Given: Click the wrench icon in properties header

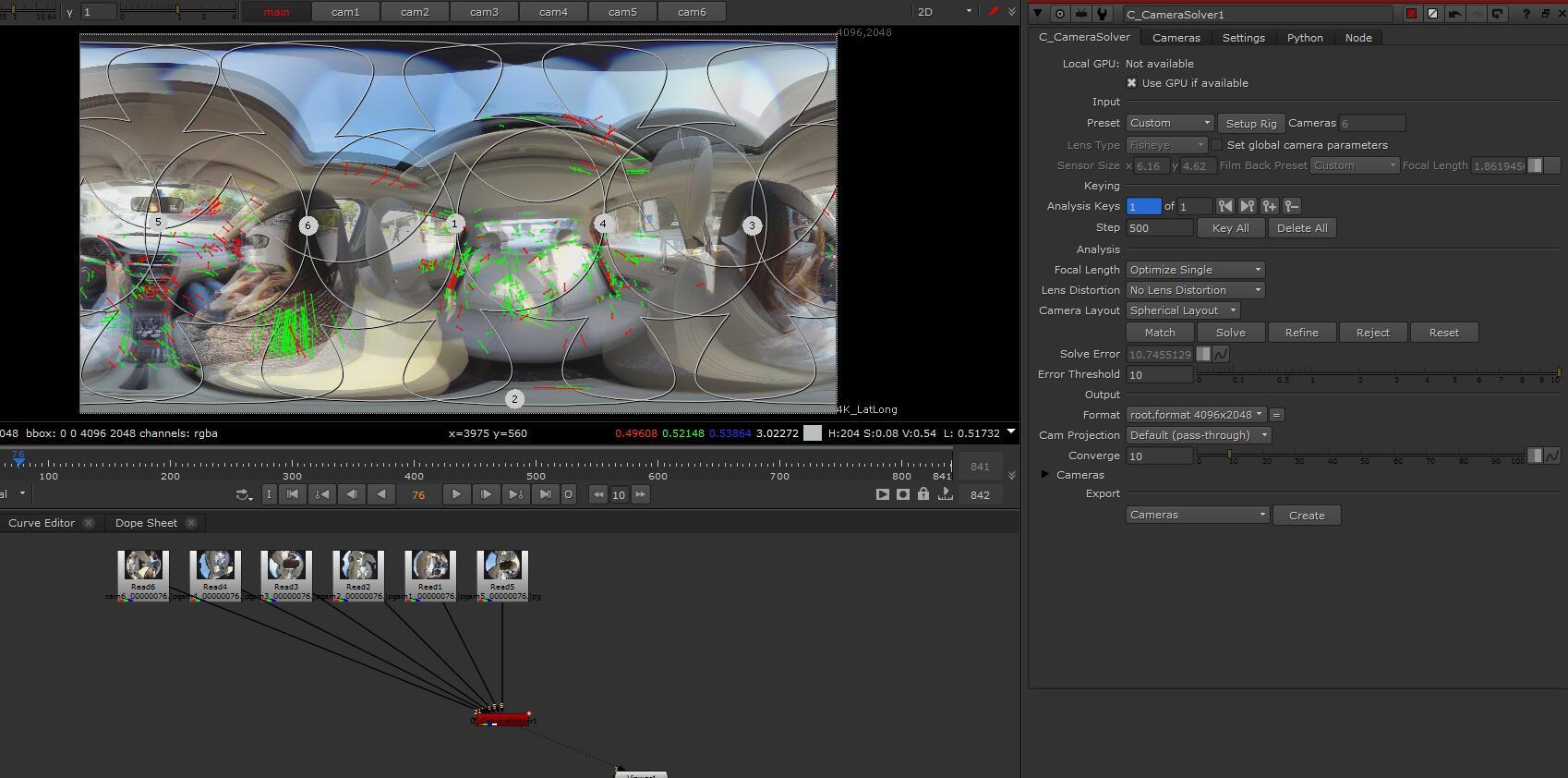Looking at the screenshot, I should (x=1102, y=14).
